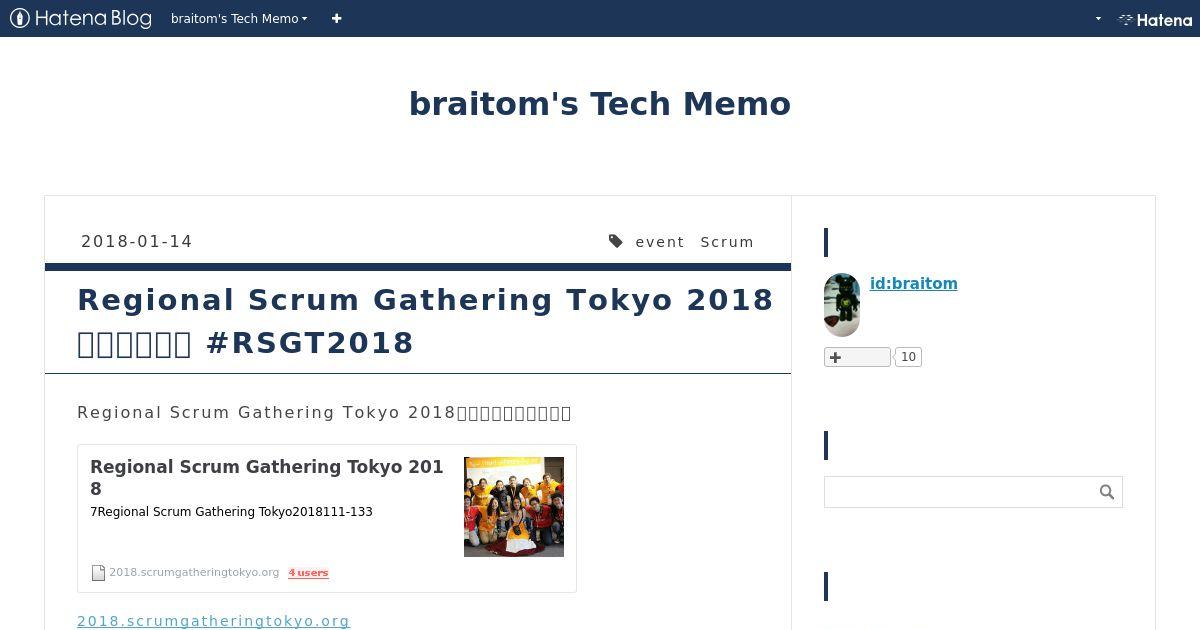Select the event category tag
Image resolution: width=1200 pixels, height=630 pixels.
pyautogui.click(x=660, y=242)
